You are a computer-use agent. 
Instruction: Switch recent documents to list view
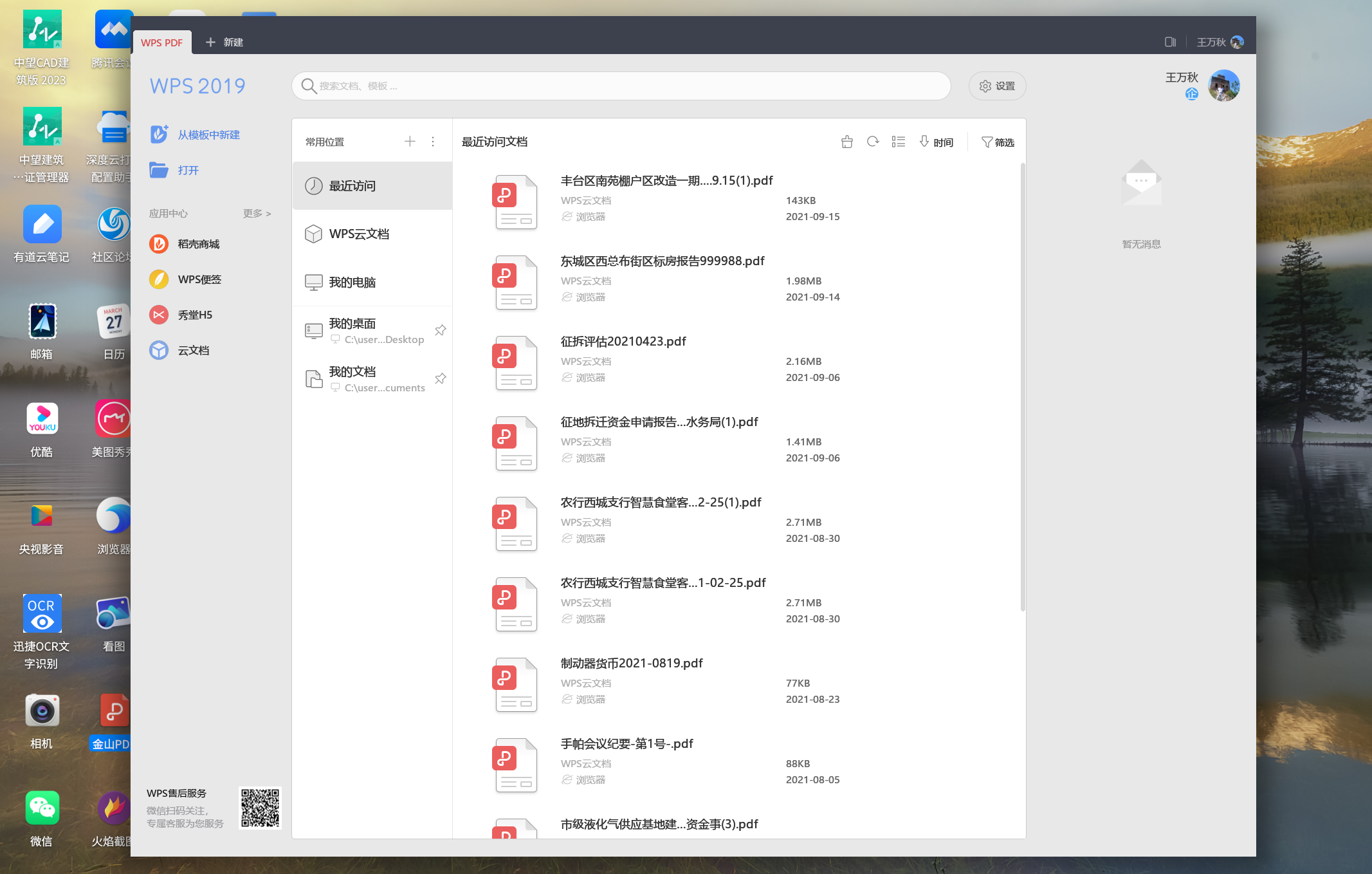pos(899,142)
